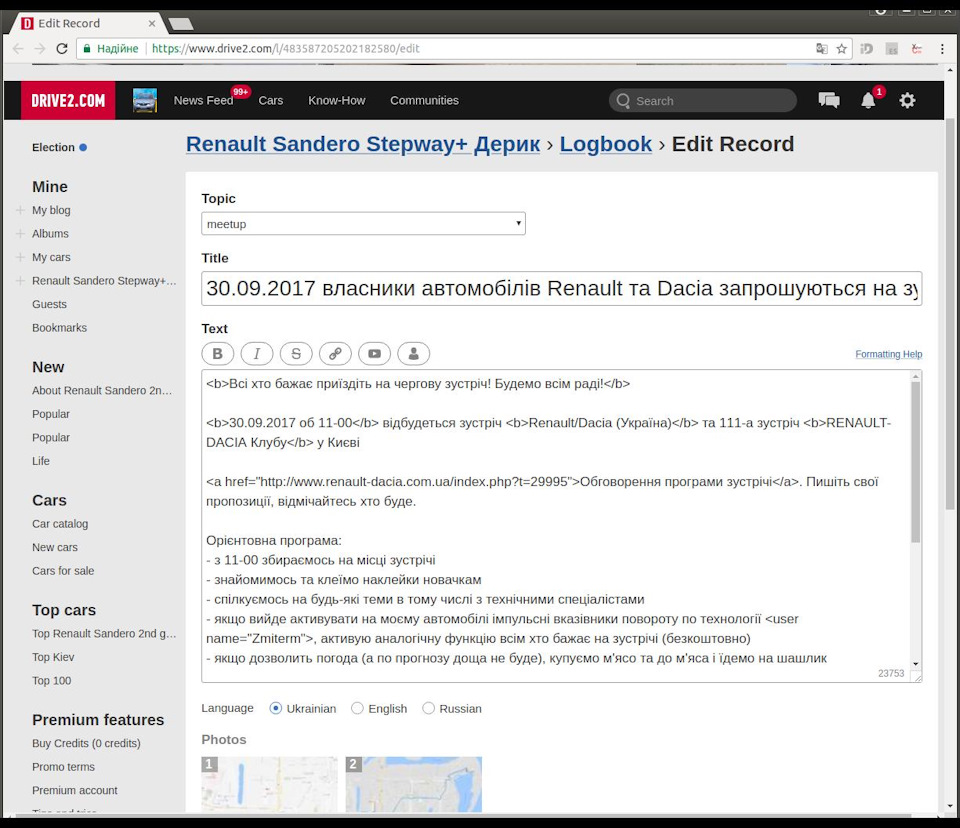Image resolution: width=960 pixels, height=828 pixels.
Task: Open Bookmarks link in sidebar
Action: (x=59, y=328)
